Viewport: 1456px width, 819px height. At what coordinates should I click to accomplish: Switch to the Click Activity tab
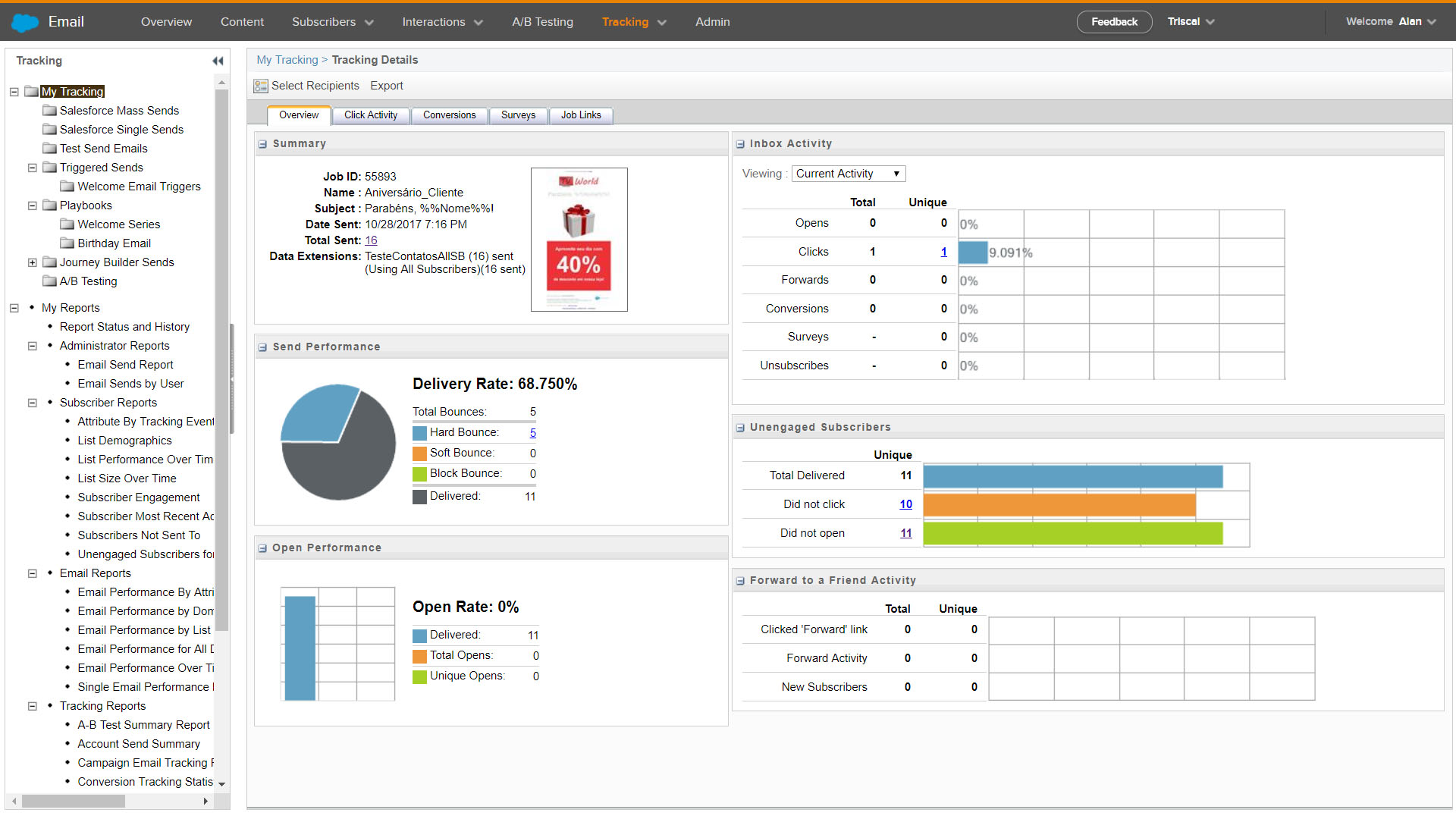pyautogui.click(x=371, y=115)
